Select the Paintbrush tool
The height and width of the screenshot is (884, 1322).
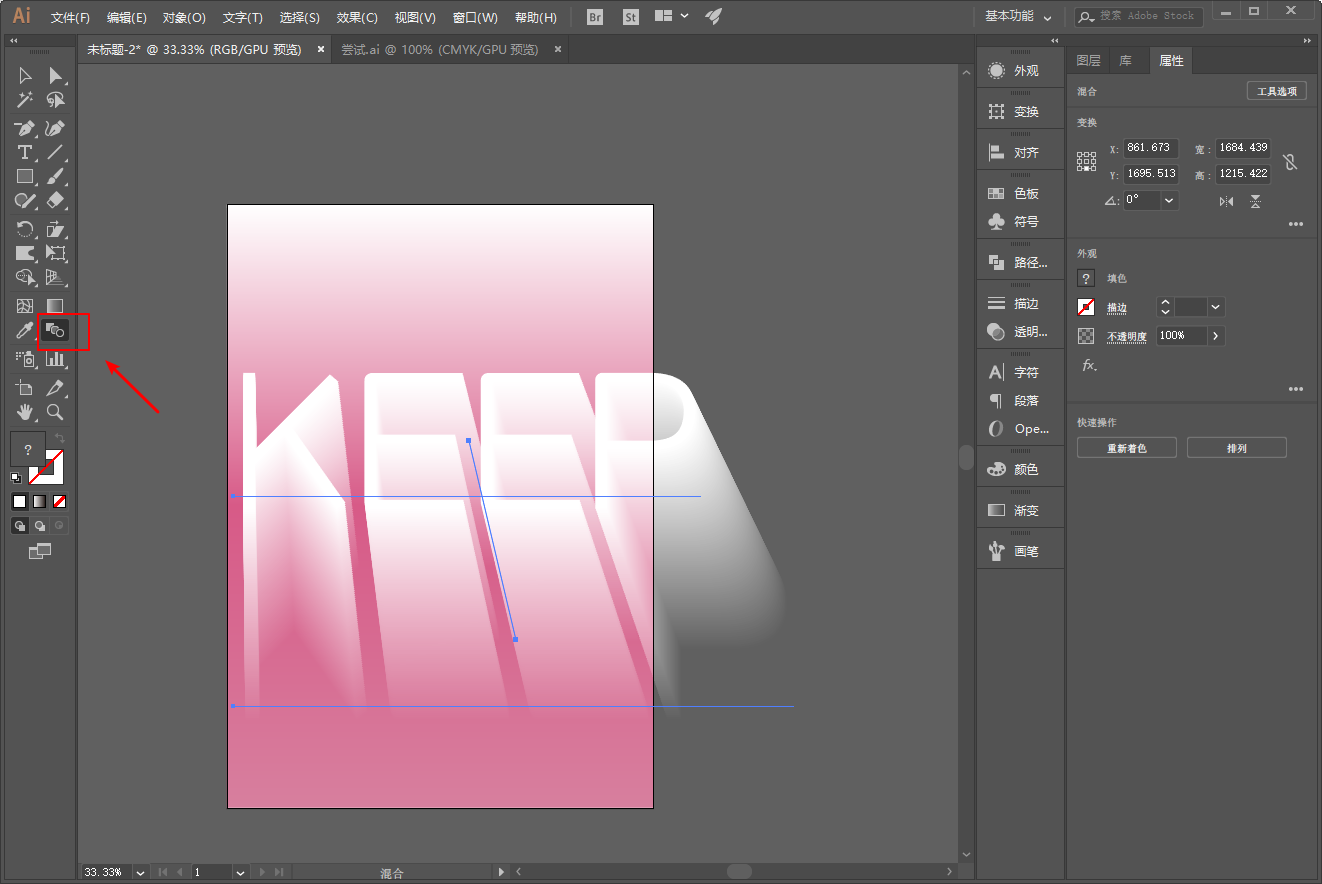coord(56,176)
